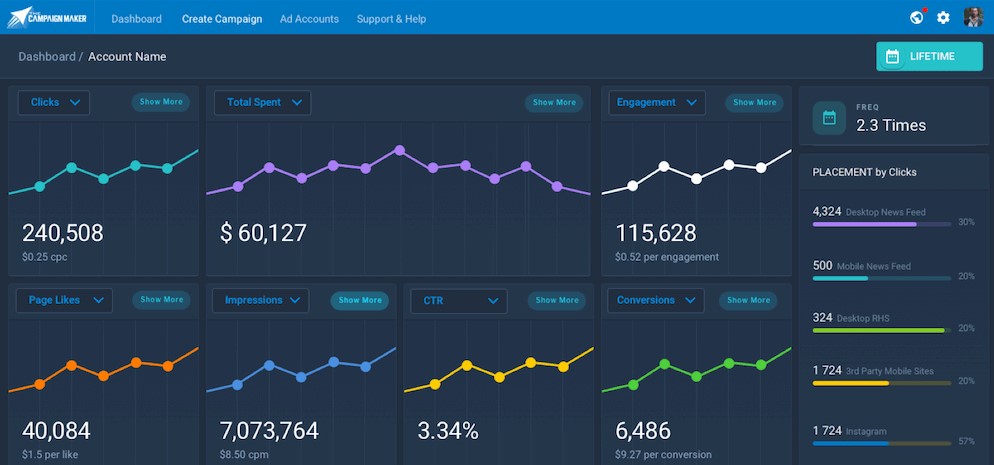Click the user profile avatar
The height and width of the screenshot is (465, 994).
pos(973,17)
